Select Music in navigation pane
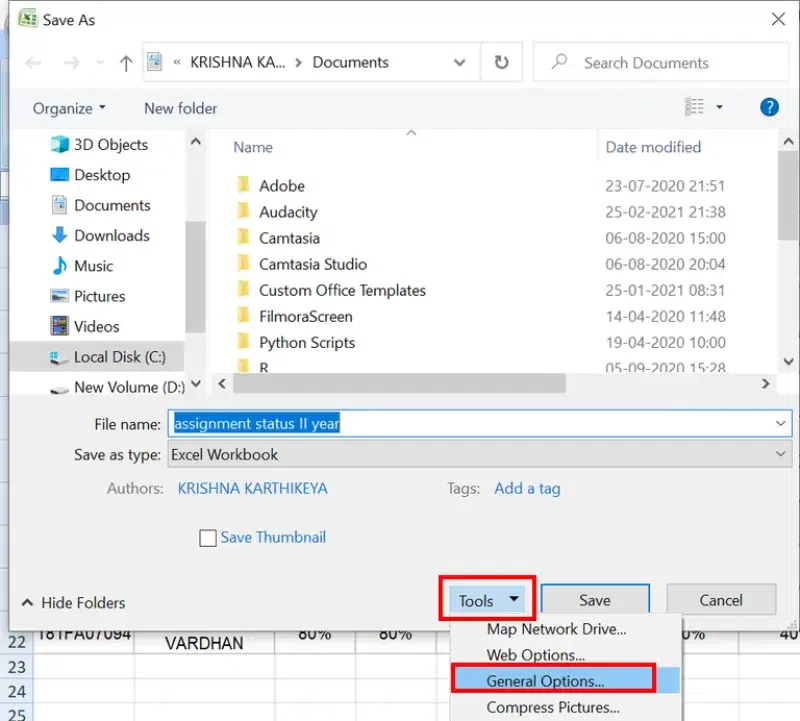The width and height of the screenshot is (800, 721). [x=82, y=266]
